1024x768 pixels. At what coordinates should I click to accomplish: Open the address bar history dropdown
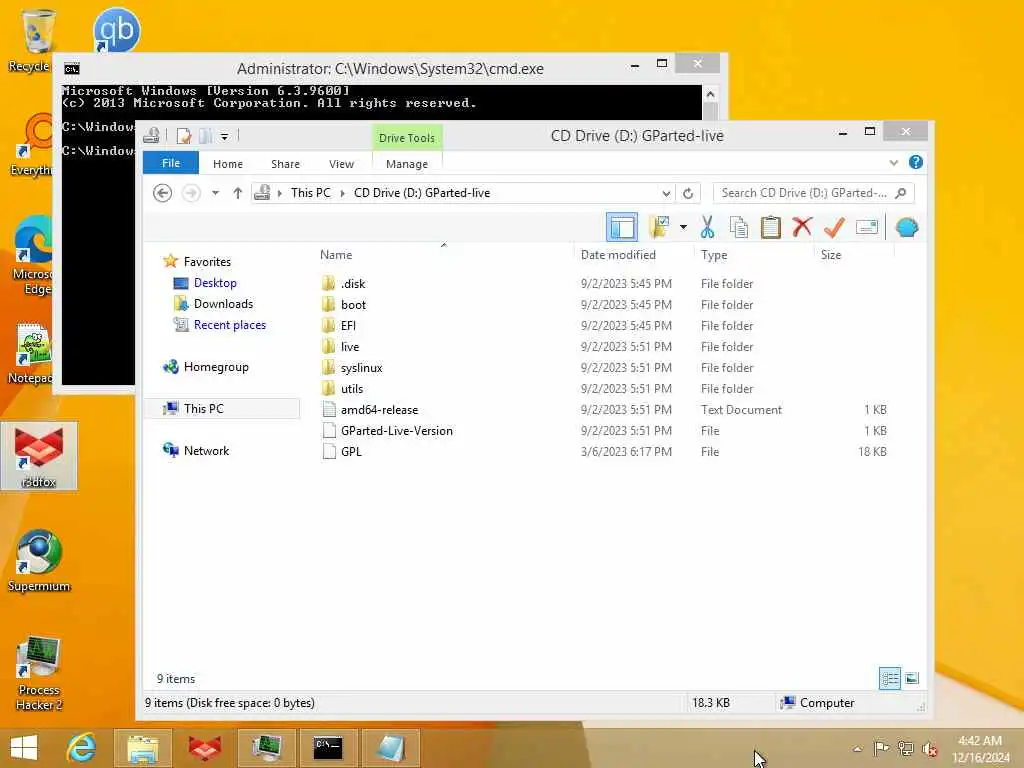click(665, 193)
